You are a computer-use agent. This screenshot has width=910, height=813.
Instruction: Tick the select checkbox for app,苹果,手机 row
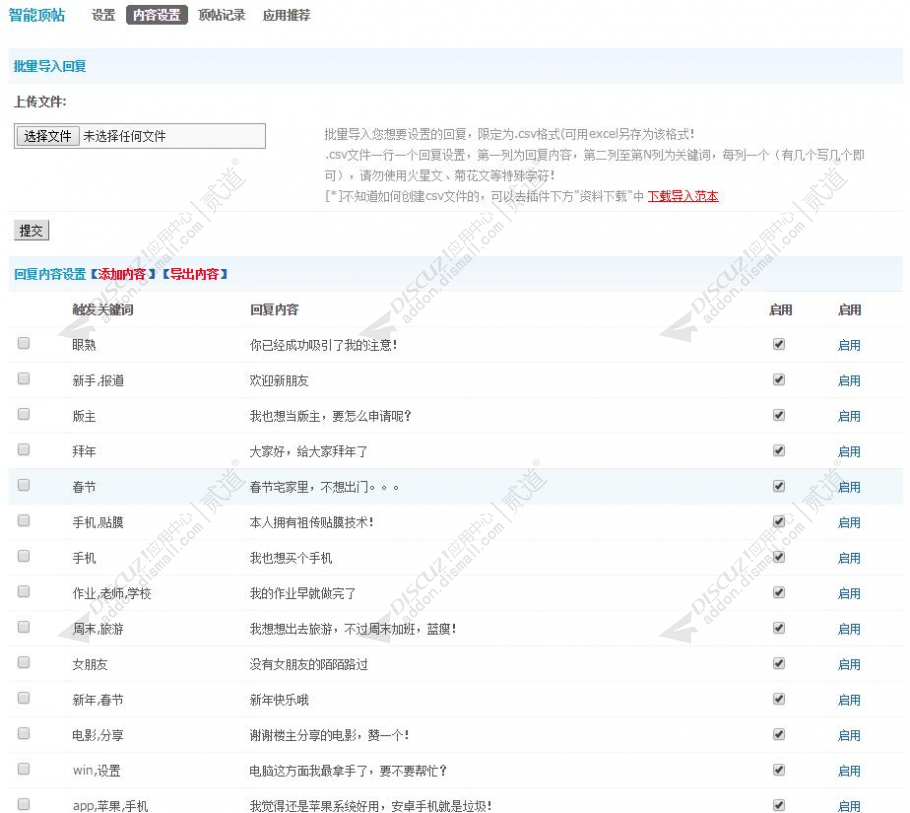pyautogui.click(x=24, y=804)
